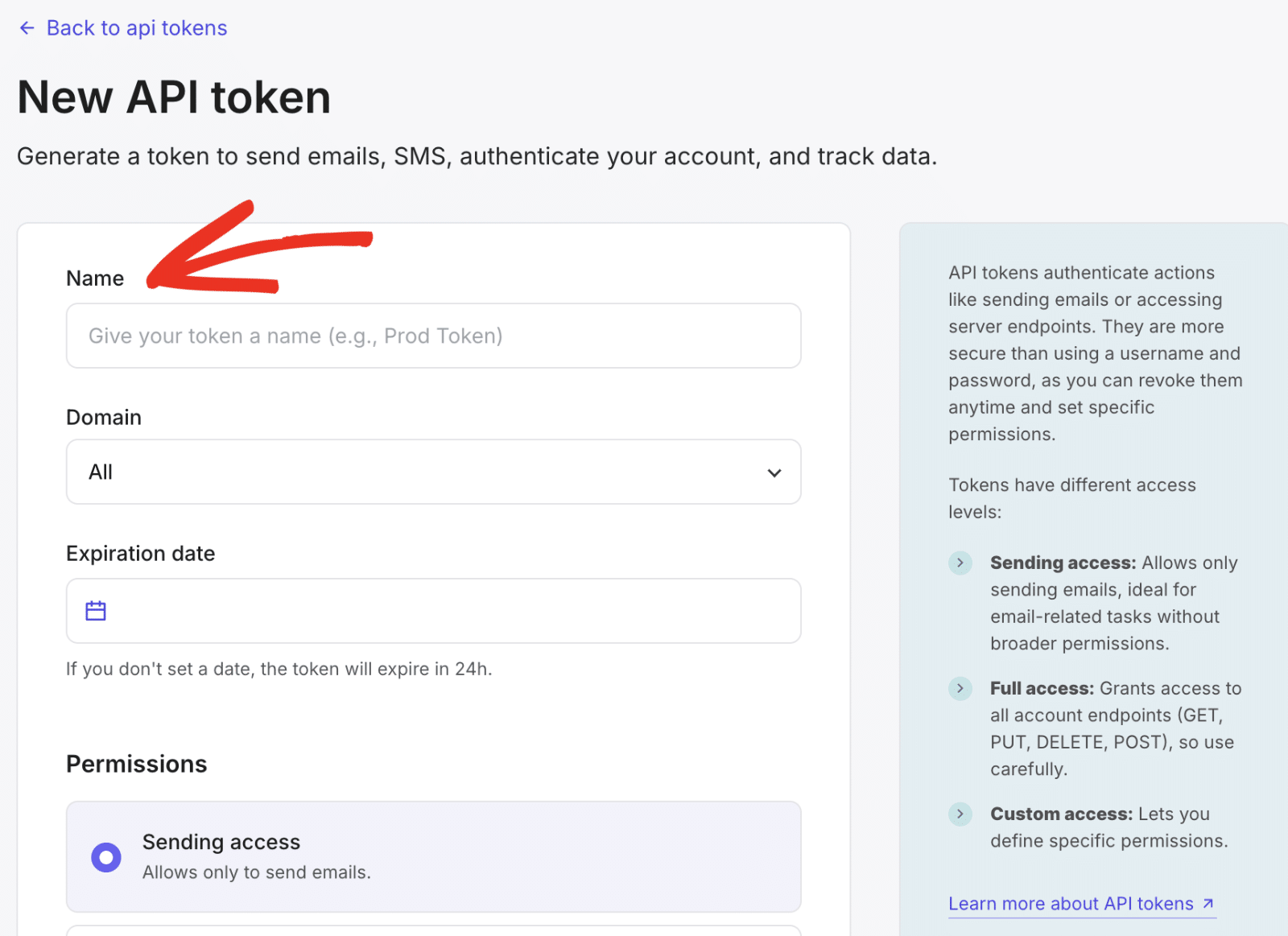Select the Sending access radio button
The height and width of the screenshot is (936, 1288).
coord(106,857)
